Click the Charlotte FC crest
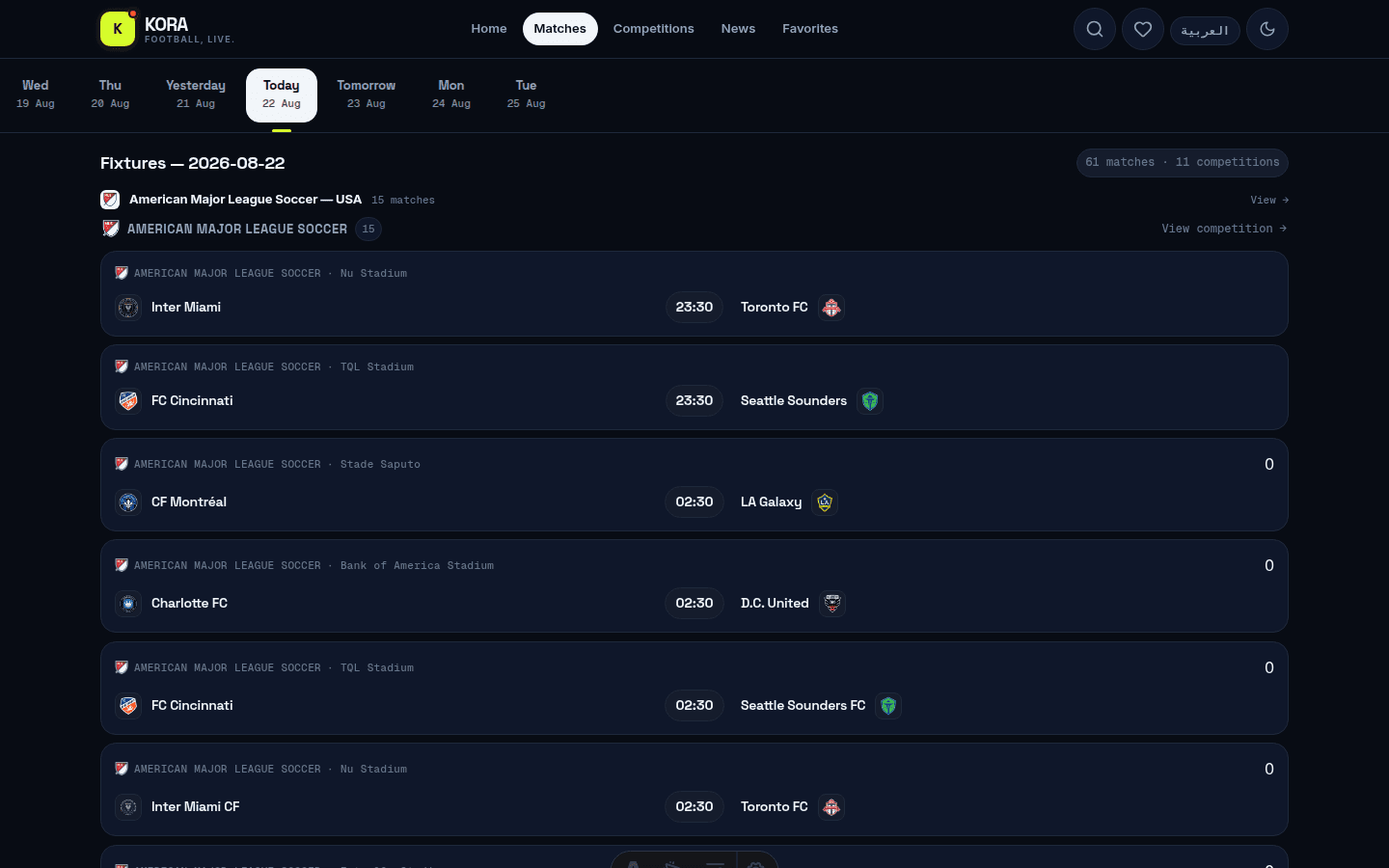The width and height of the screenshot is (1389, 868). click(128, 604)
